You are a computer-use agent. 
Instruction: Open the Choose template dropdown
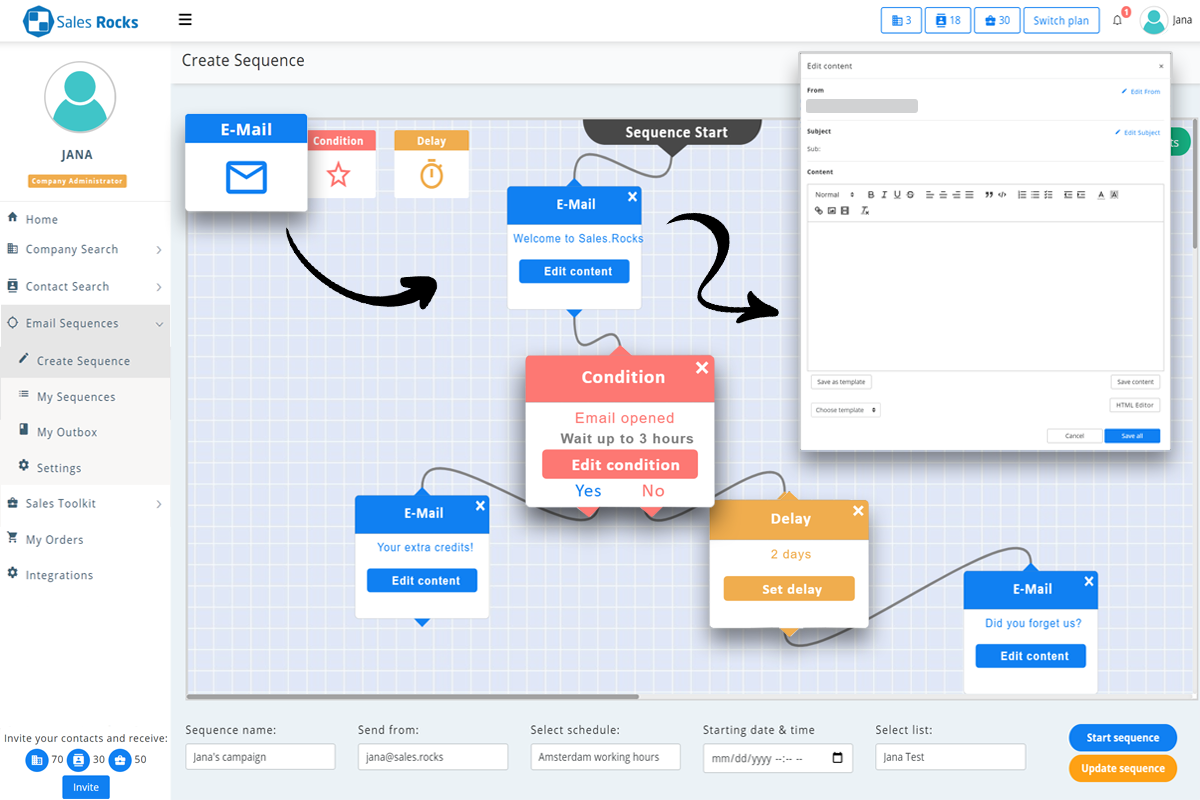[845, 410]
